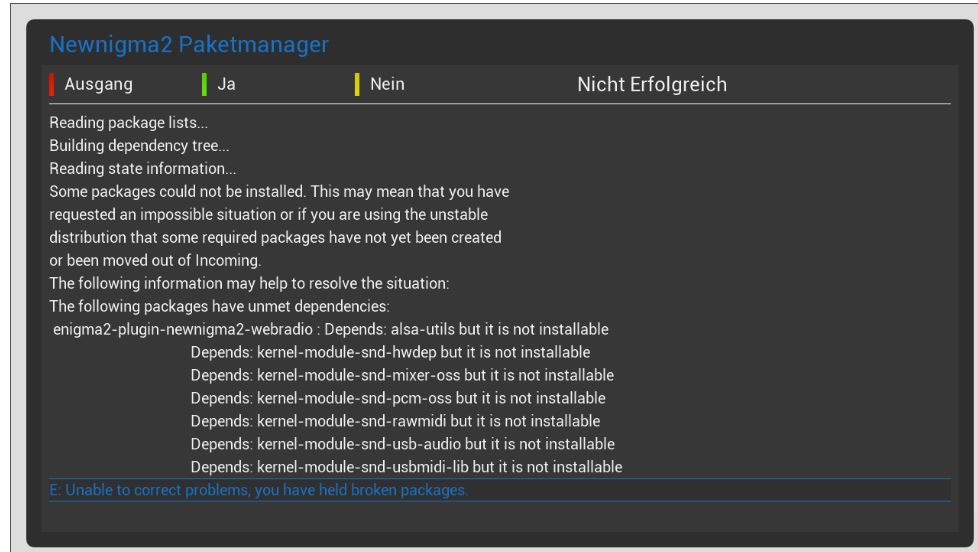Click the 'Some packages could not be installed' line
The height and width of the screenshot is (552, 978).
point(281,189)
